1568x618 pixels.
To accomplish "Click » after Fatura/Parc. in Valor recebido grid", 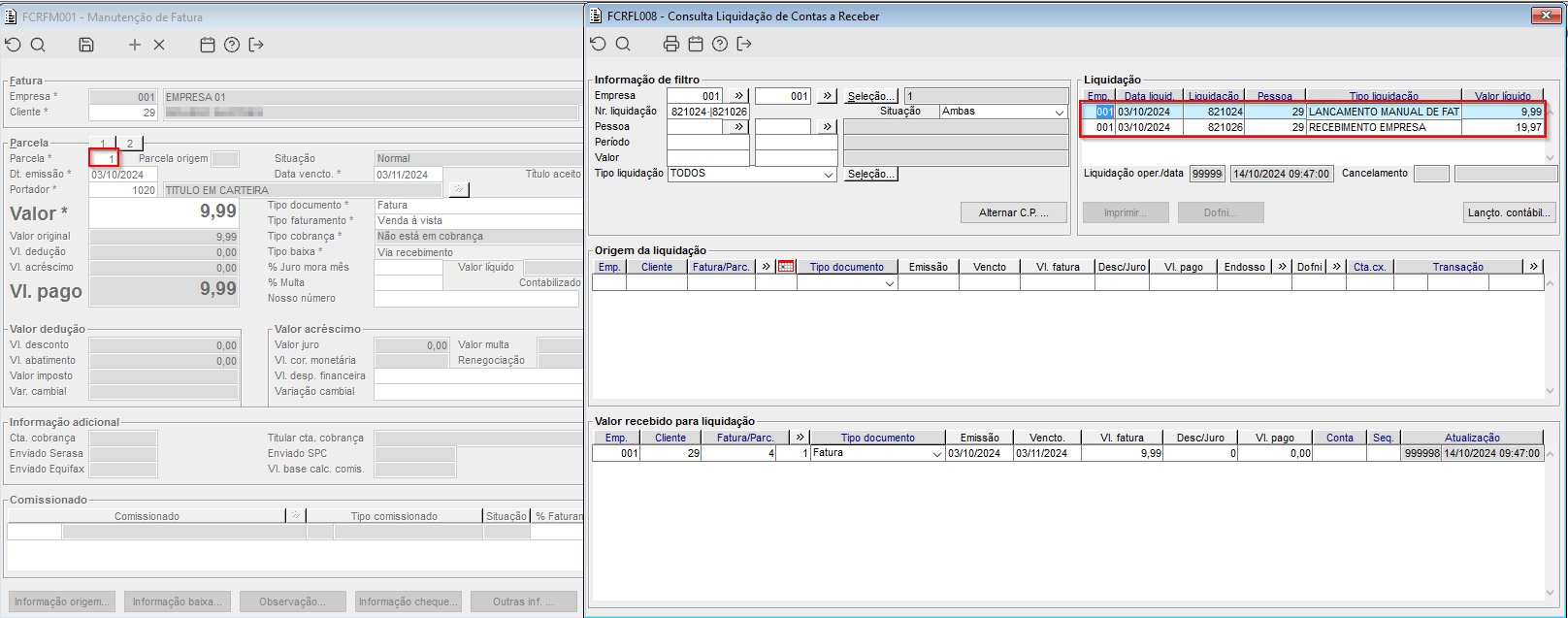I will click(x=800, y=438).
